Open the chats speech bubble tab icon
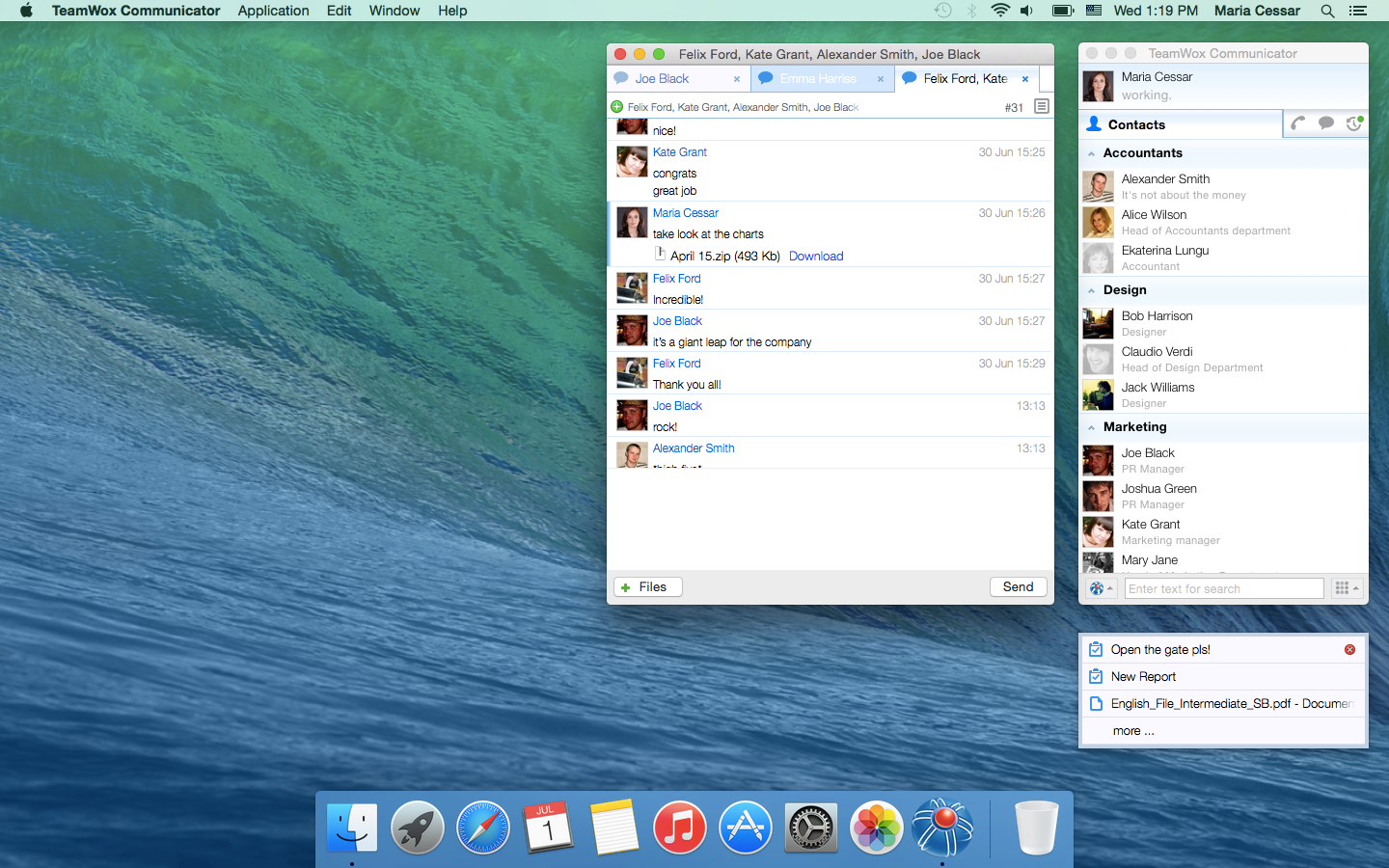The height and width of the screenshot is (868, 1389). click(1326, 123)
